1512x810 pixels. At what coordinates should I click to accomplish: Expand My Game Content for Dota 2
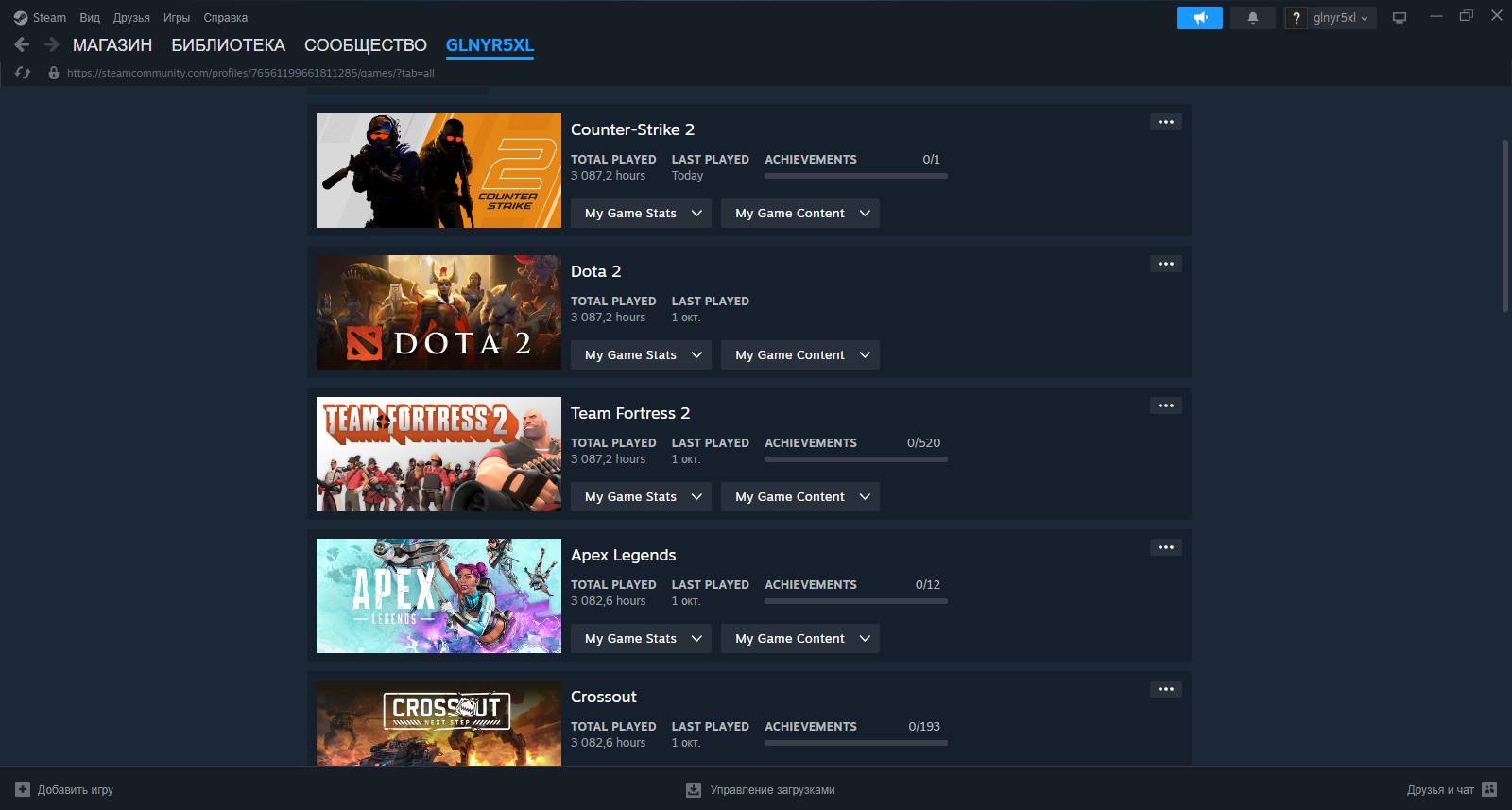[x=800, y=354]
